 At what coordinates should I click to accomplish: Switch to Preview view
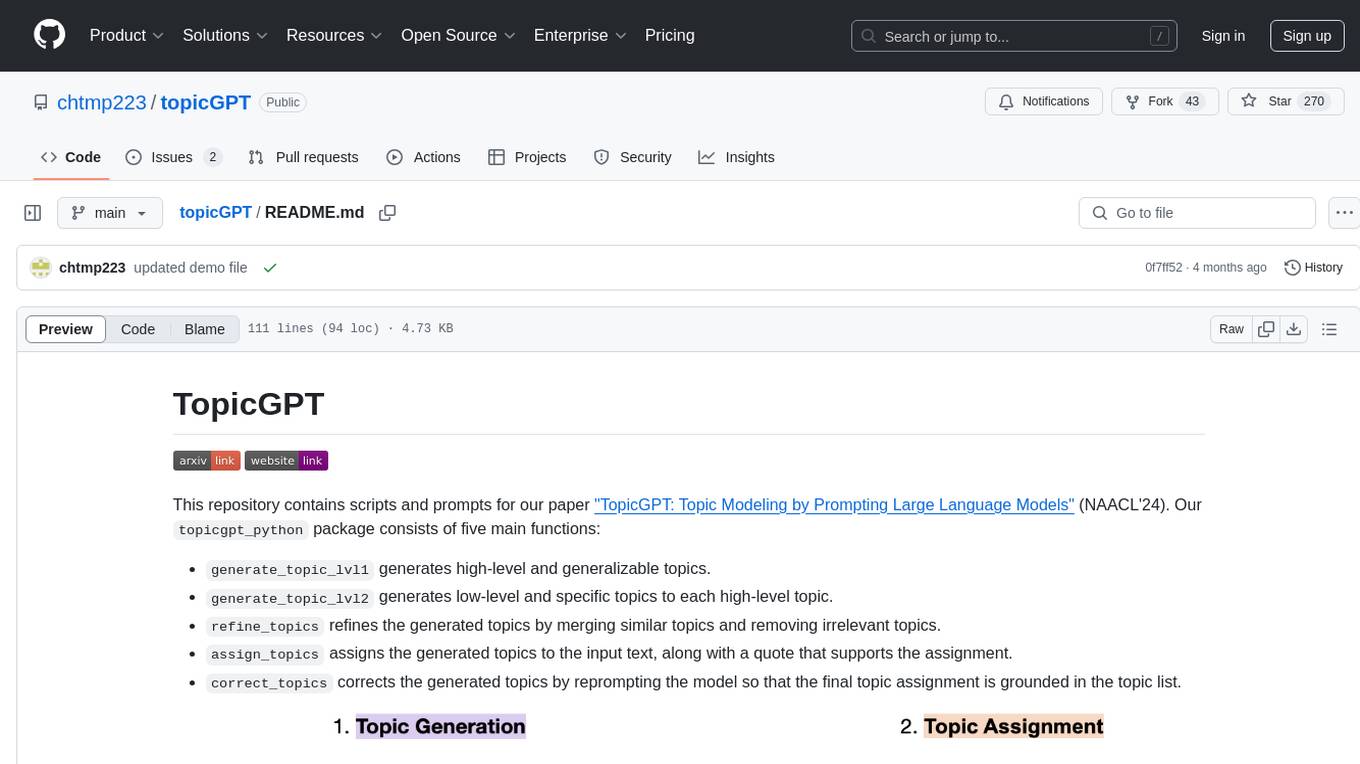point(66,329)
